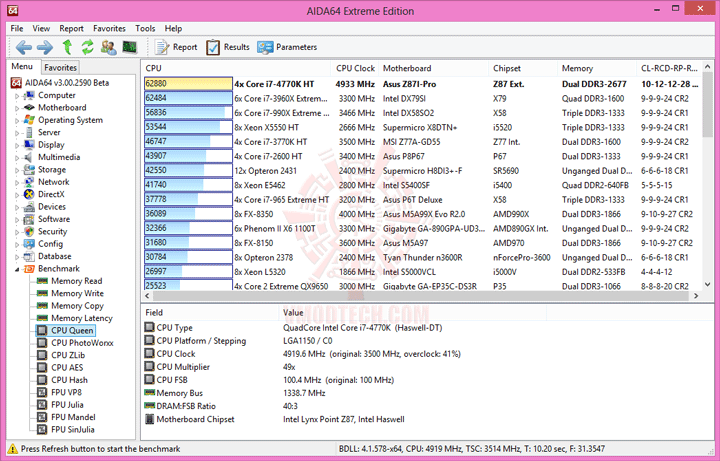Click the green monitor icon in the toolbar
720x461 pixels.
pyautogui.click(x=130, y=47)
